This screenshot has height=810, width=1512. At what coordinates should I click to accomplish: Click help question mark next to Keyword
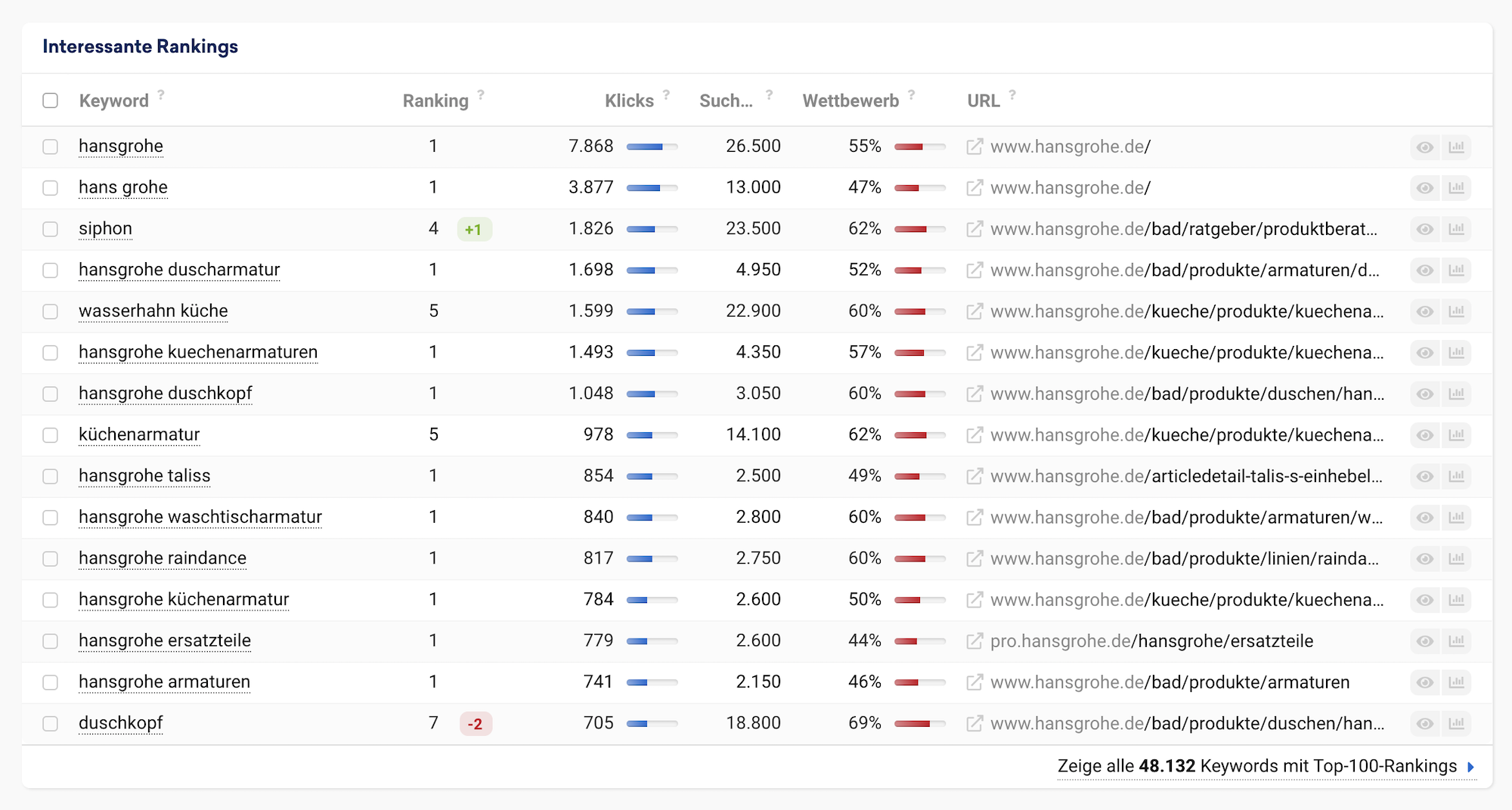(x=161, y=94)
